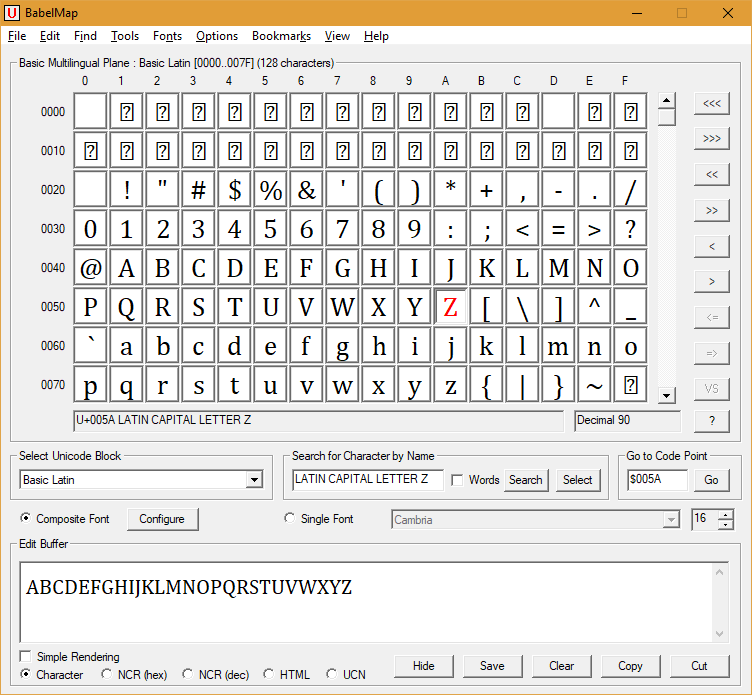Click the Copy button
752x695 pixels.
point(630,666)
